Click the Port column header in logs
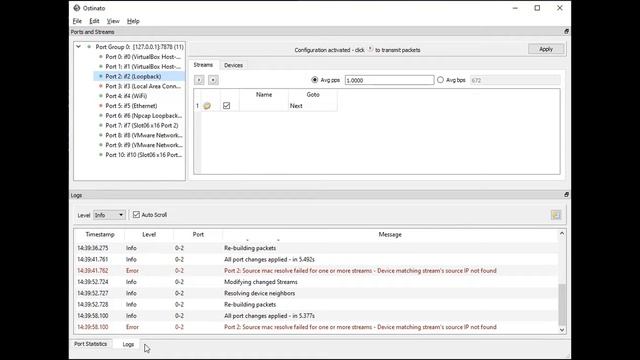Screen dimensions: 640x360 click(198, 235)
